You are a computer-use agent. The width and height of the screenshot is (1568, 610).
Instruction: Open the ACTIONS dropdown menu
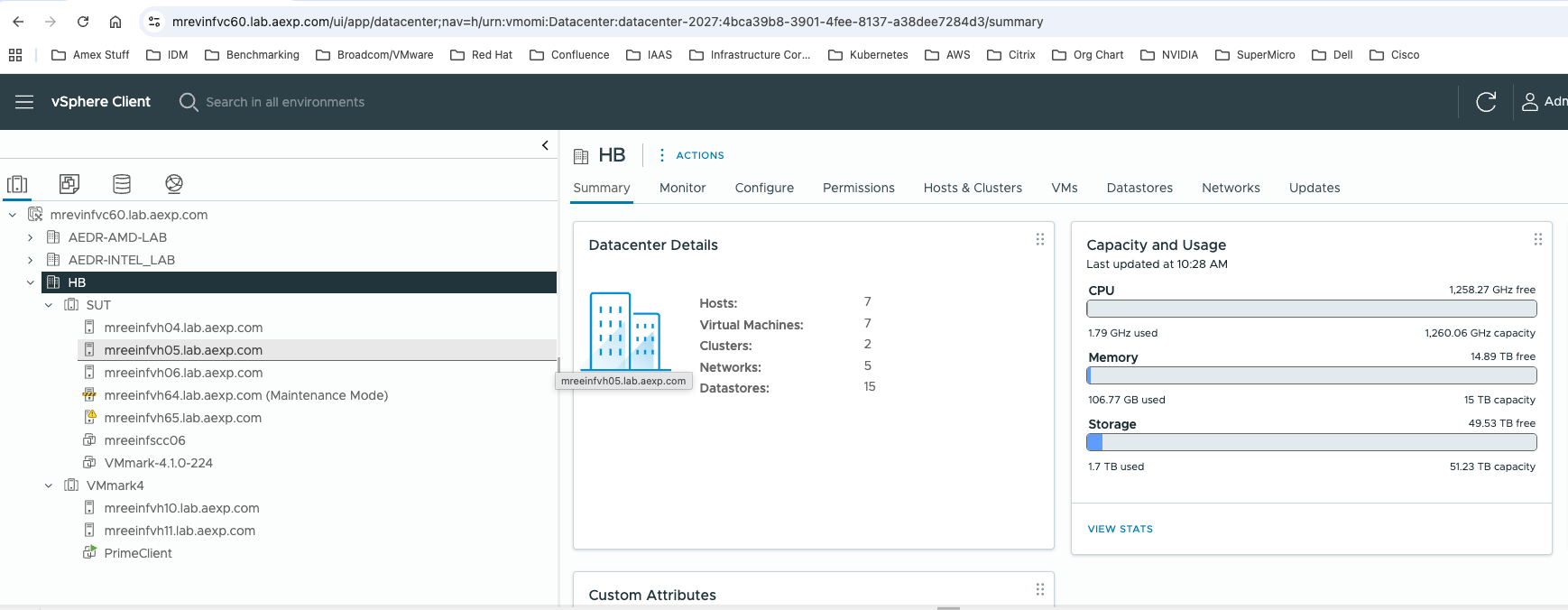tap(691, 155)
